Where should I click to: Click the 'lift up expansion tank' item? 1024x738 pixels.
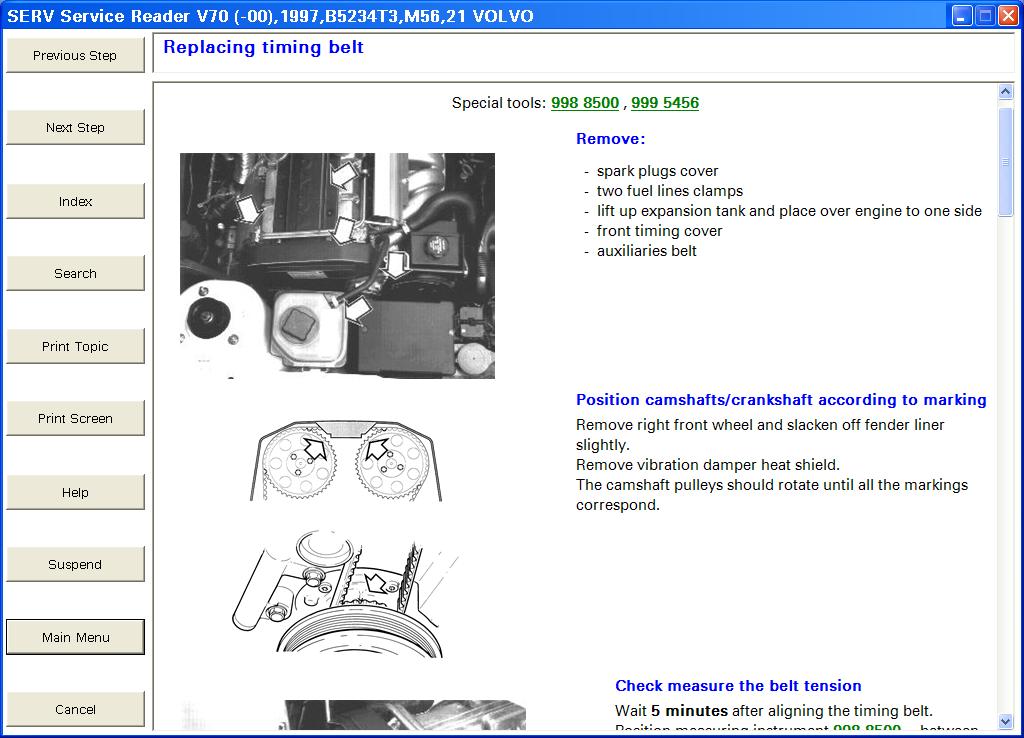point(789,211)
